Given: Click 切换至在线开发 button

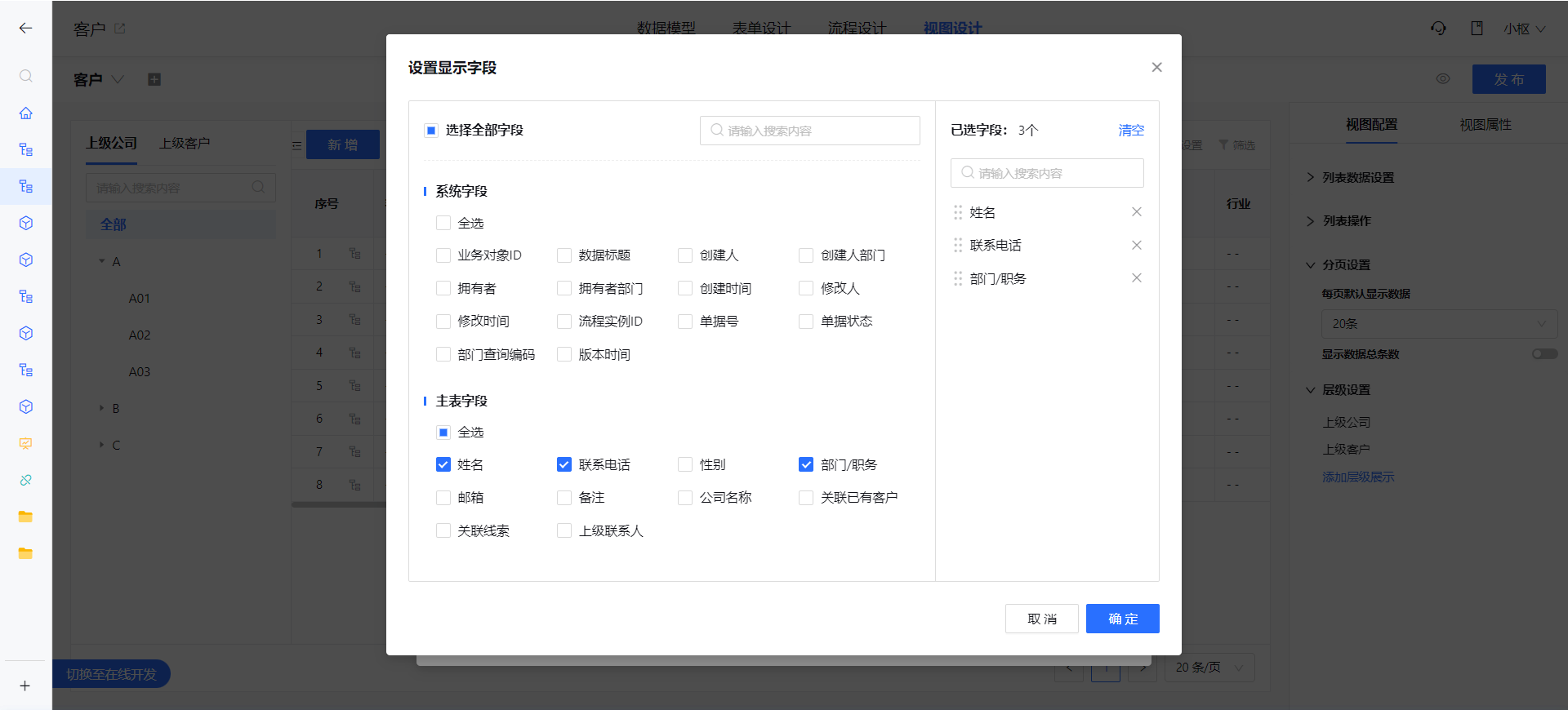Looking at the screenshot, I should coord(111,674).
